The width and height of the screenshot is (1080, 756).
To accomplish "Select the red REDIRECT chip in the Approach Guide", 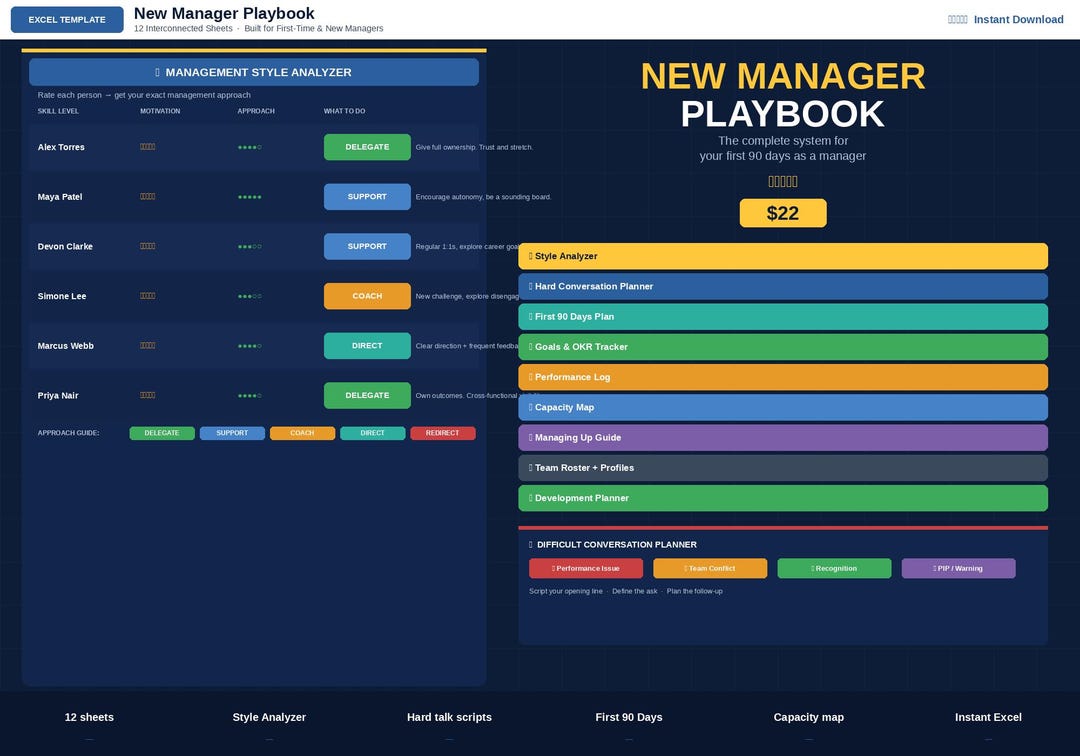I will 443,433.
